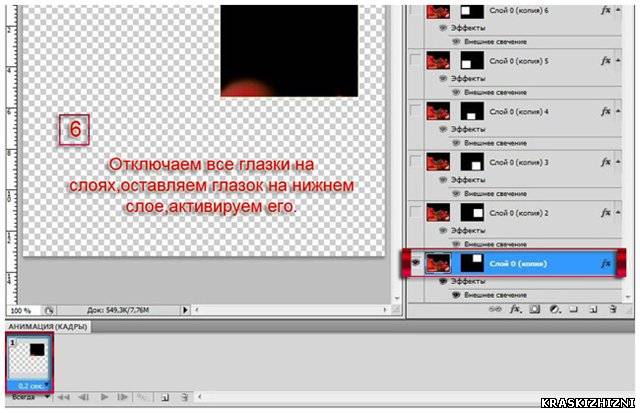Viewport: 640px width, 413px height.
Task: Toggle Эффекты eye under Слой 0 (копия) 3
Action: pos(443,180)
